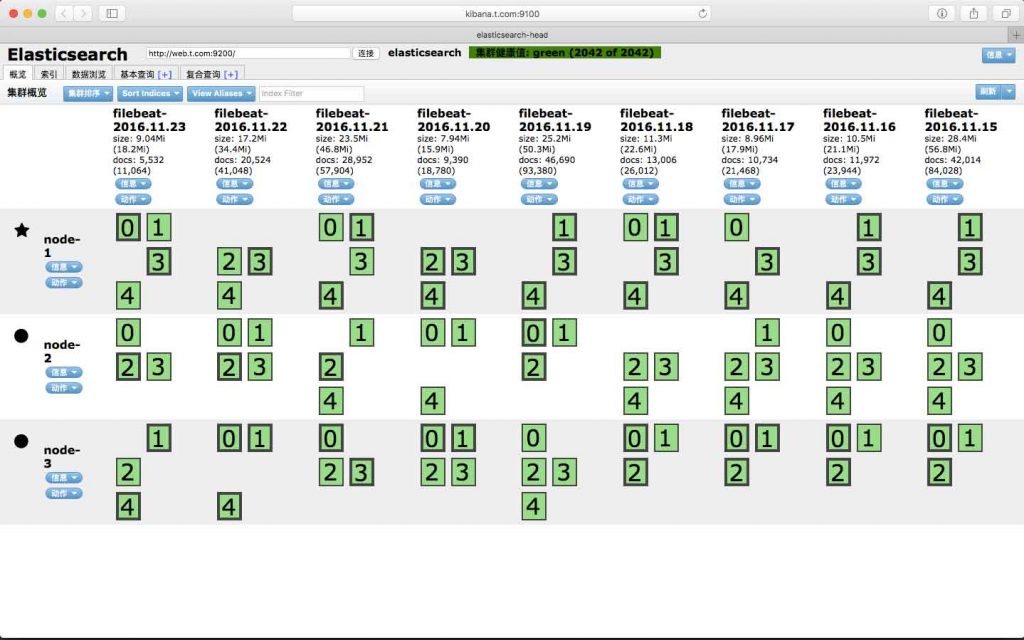The width and height of the screenshot is (1024, 640).
Task: Click the 刷新 refresh button
Action: coord(988,92)
